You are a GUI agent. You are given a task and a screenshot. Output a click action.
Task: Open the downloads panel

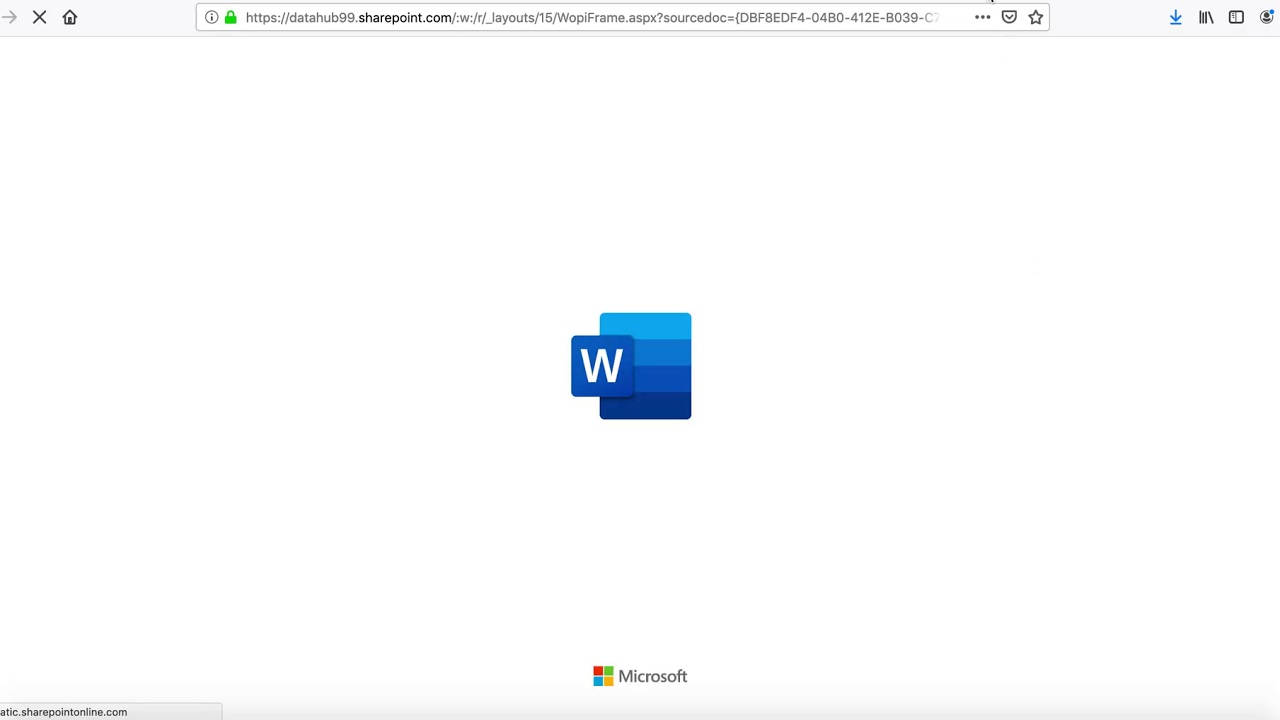(1176, 17)
